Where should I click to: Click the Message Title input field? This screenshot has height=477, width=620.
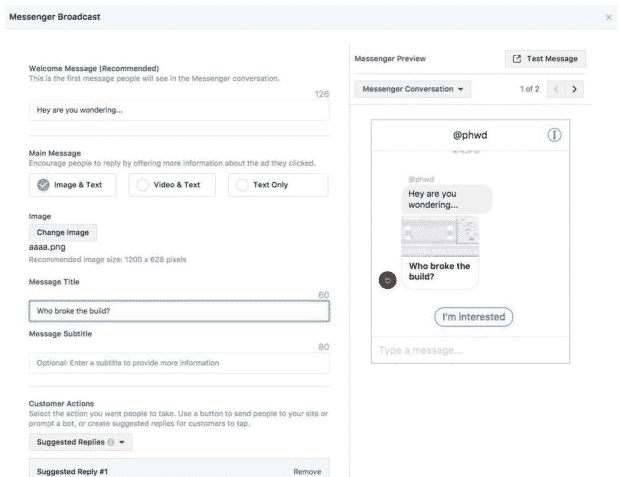click(179, 311)
